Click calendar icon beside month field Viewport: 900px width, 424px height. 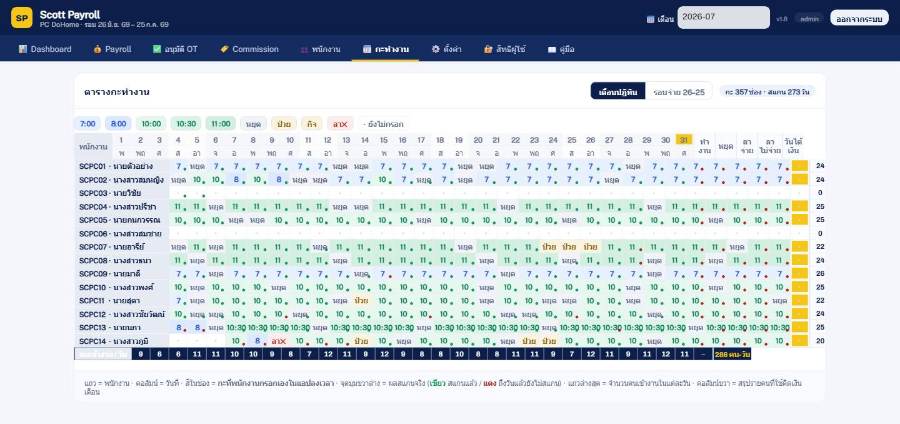[x=650, y=19]
